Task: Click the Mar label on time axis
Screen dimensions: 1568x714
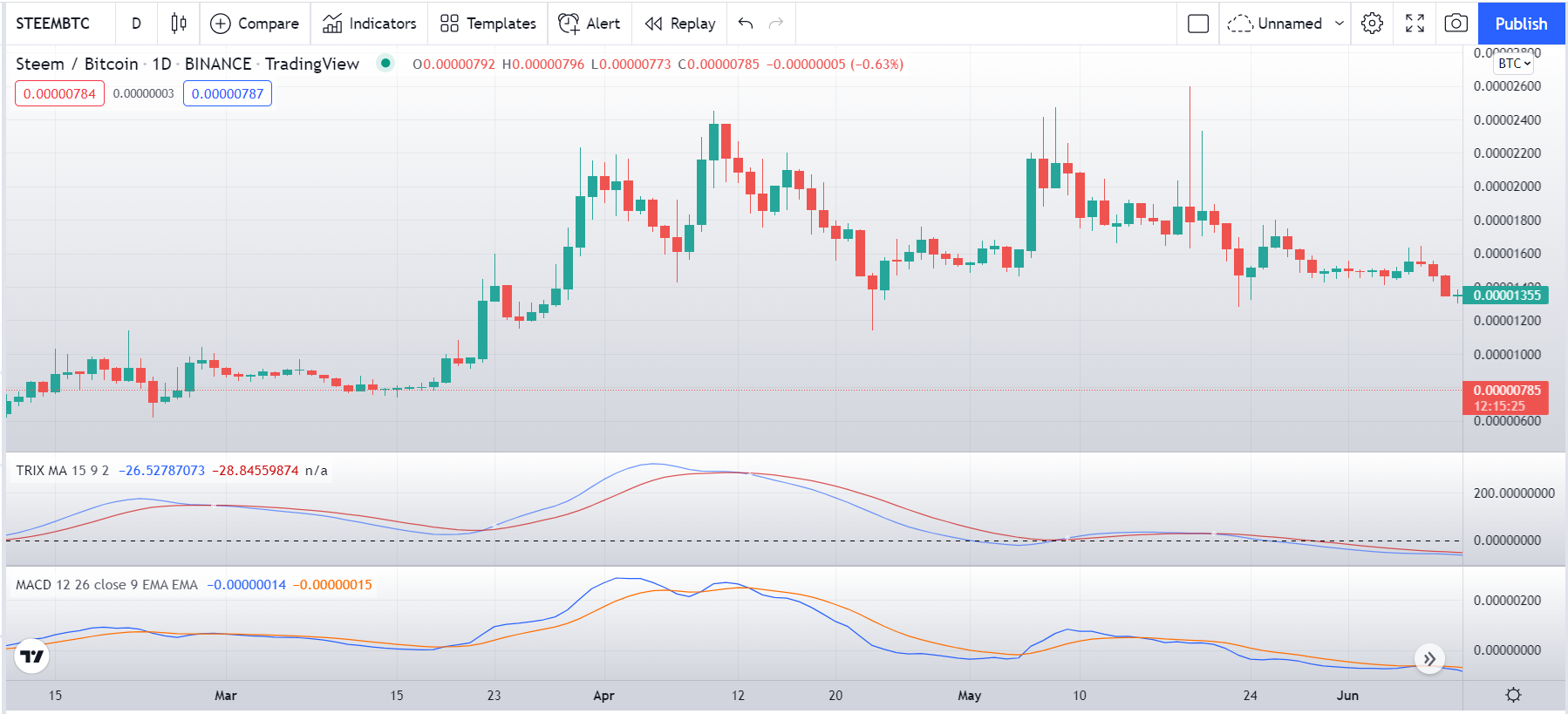Action: pyautogui.click(x=226, y=696)
